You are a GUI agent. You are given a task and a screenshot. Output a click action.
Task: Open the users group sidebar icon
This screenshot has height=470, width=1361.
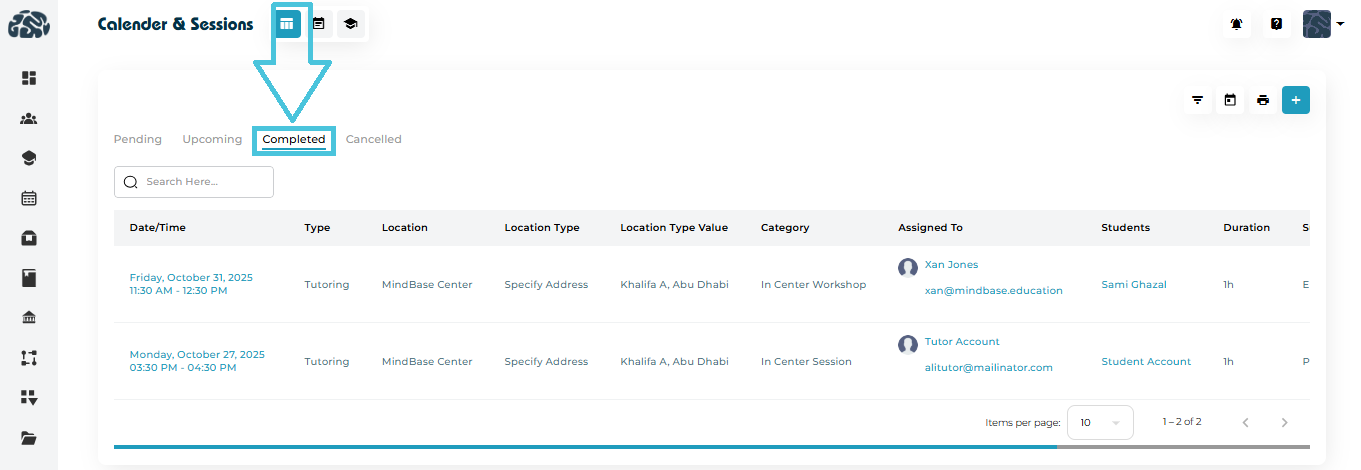[x=29, y=119]
